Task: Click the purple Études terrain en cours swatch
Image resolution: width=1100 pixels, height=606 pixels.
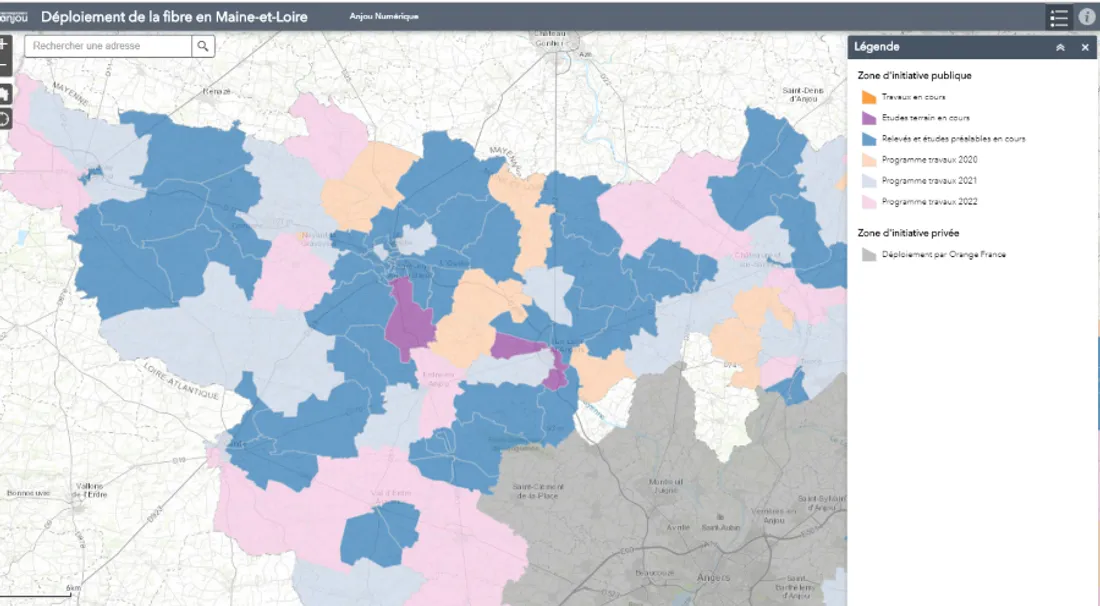Action: click(x=868, y=118)
